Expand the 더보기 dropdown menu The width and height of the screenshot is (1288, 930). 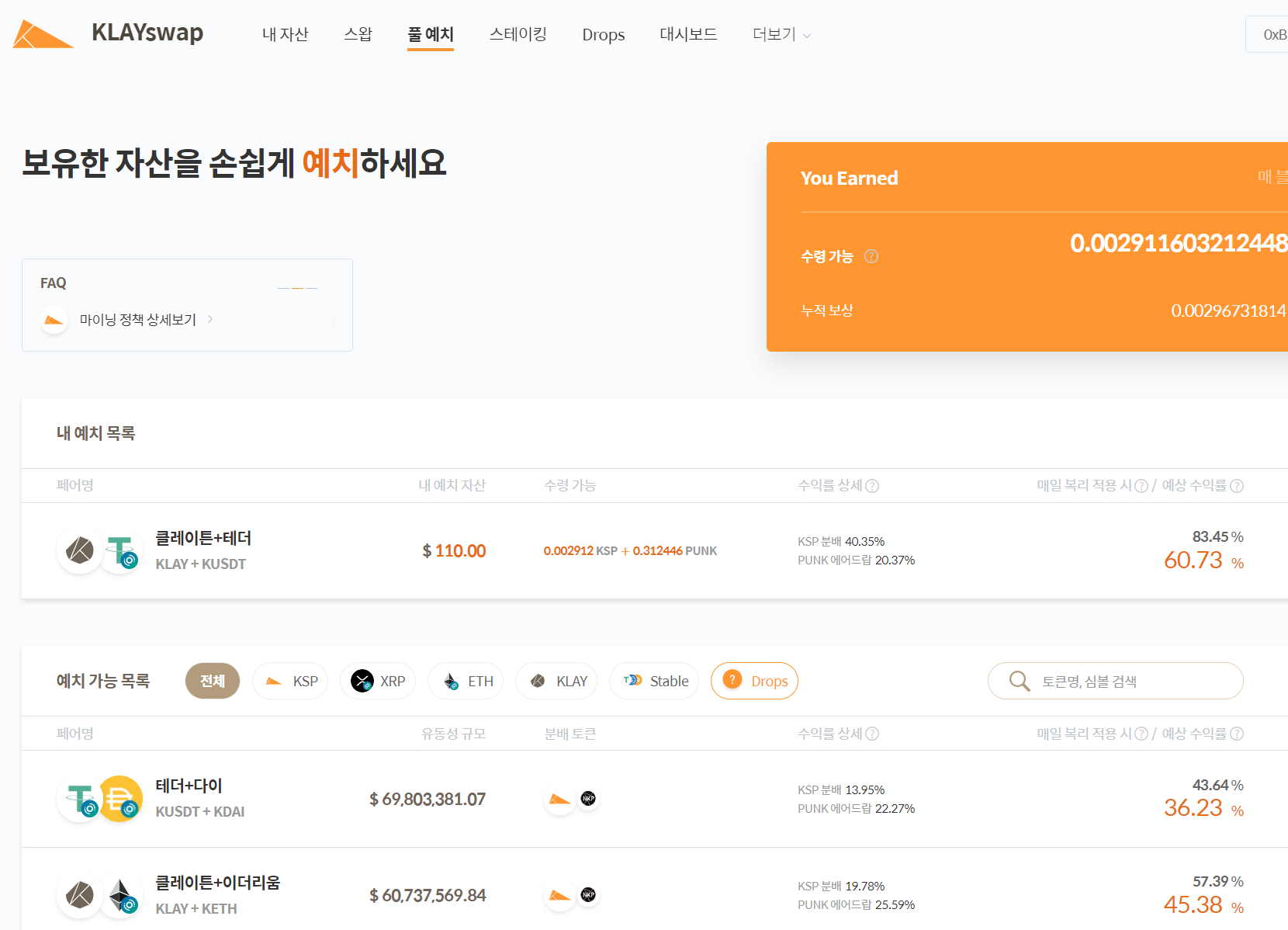point(781,34)
